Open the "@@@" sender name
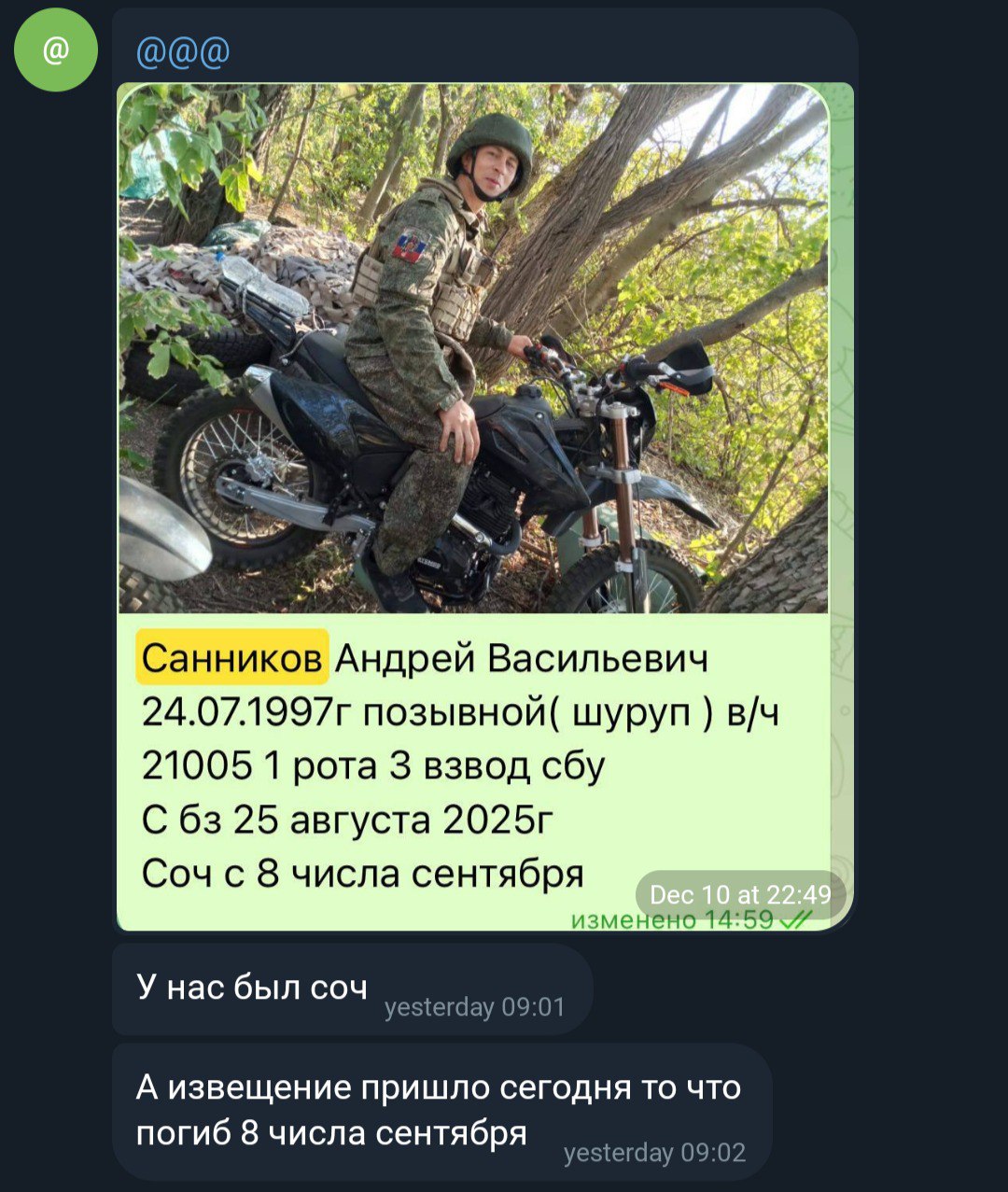1008x1192 pixels. [x=183, y=51]
